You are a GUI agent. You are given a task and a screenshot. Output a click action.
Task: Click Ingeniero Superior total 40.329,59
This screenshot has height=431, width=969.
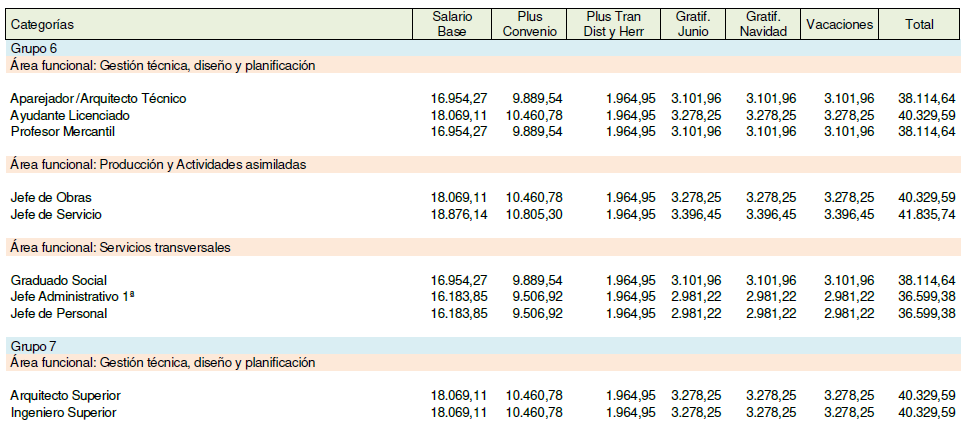click(927, 412)
